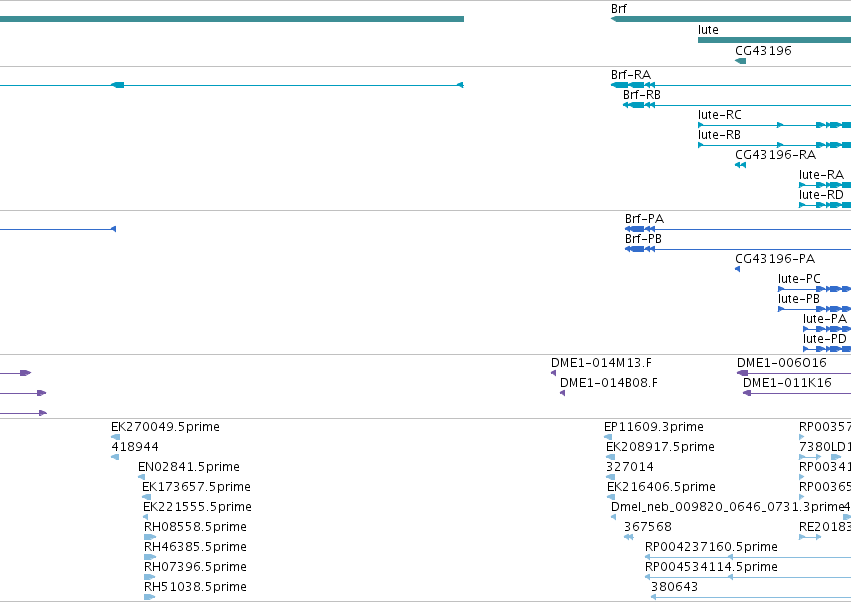Select the RH08558.5prime EST glyph
The width and height of the screenshot is (851, 602).
click(x=150, y=537)
